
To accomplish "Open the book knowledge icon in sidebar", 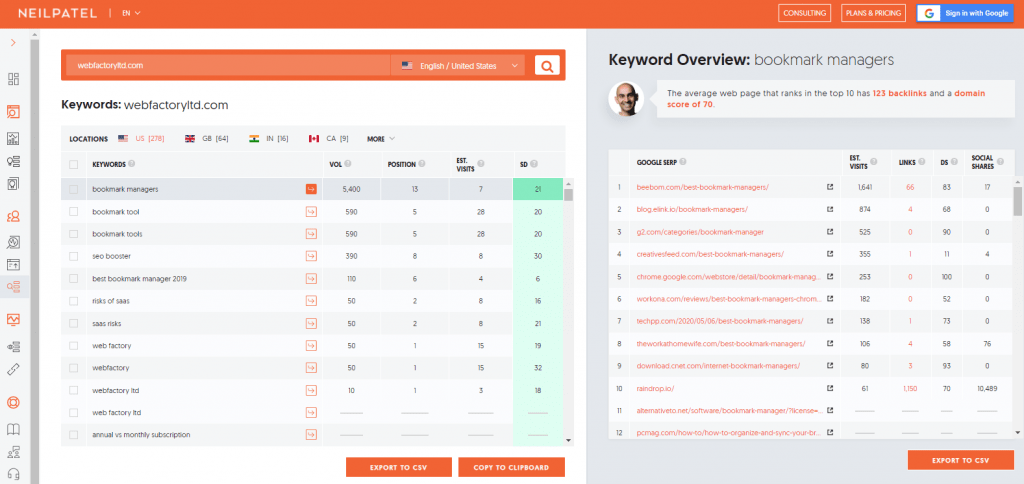I will click(x=13, y=429).
